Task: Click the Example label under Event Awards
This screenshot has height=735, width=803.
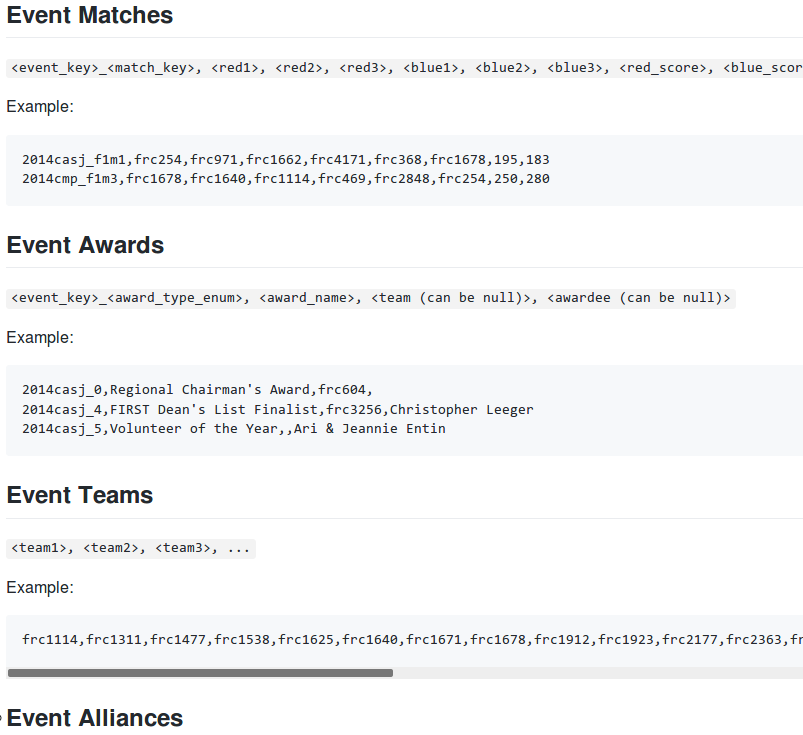Action: [x=40, y=337]
